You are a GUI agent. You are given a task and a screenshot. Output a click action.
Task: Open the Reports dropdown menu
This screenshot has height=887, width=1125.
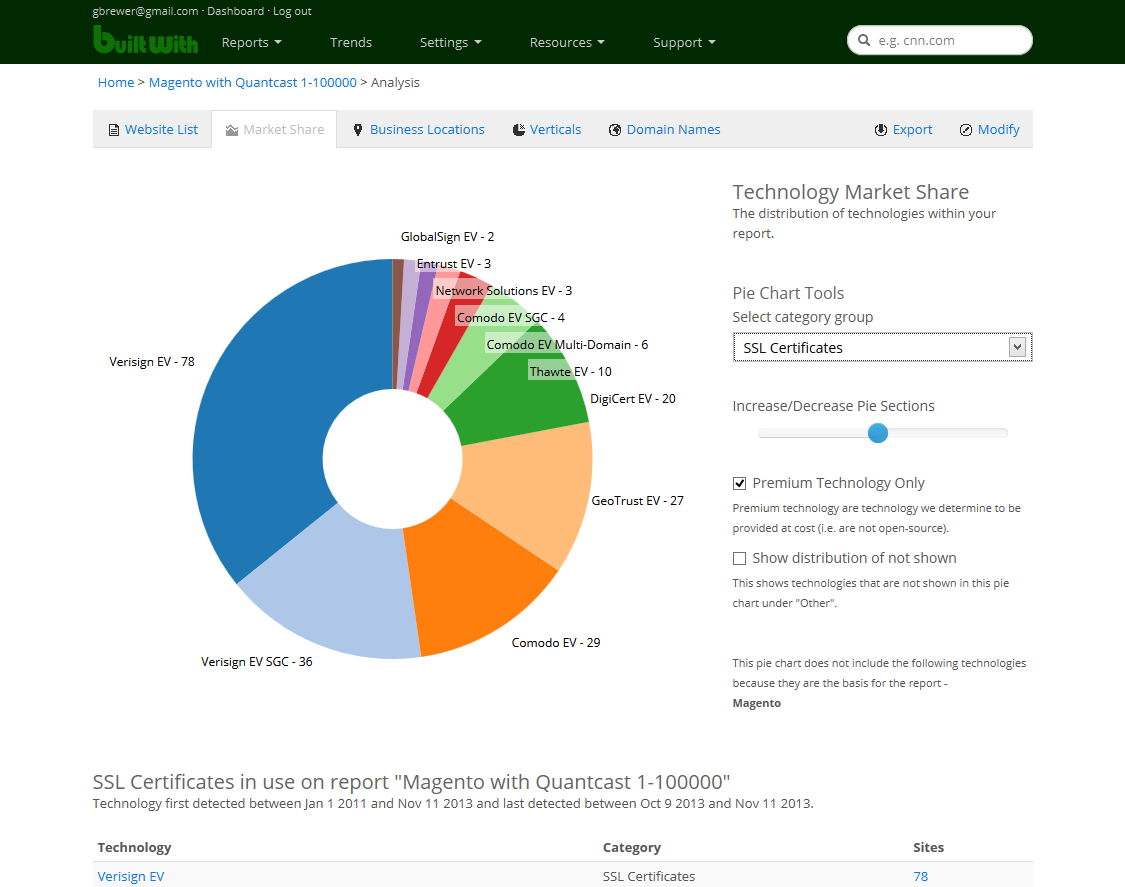click(251, 42)
